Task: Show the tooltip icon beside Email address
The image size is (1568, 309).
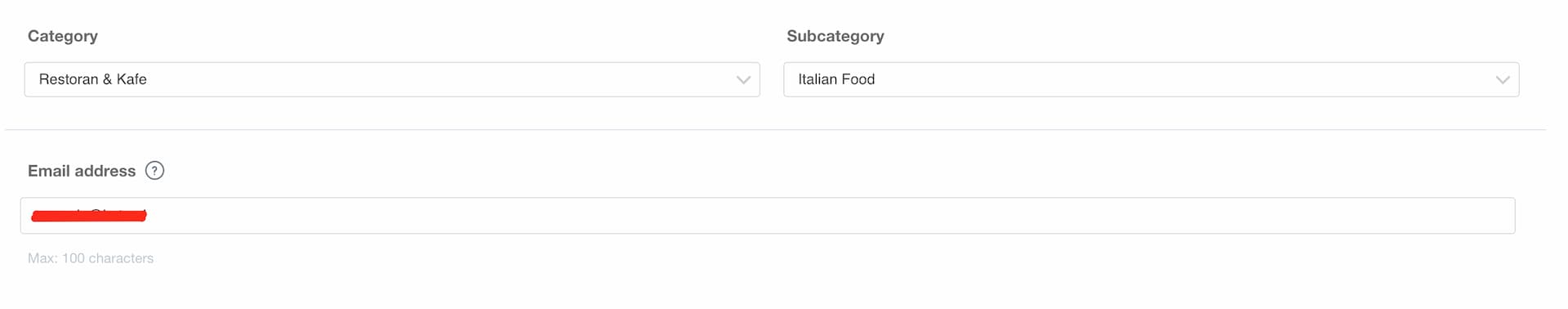Action: tap(154, 171)
